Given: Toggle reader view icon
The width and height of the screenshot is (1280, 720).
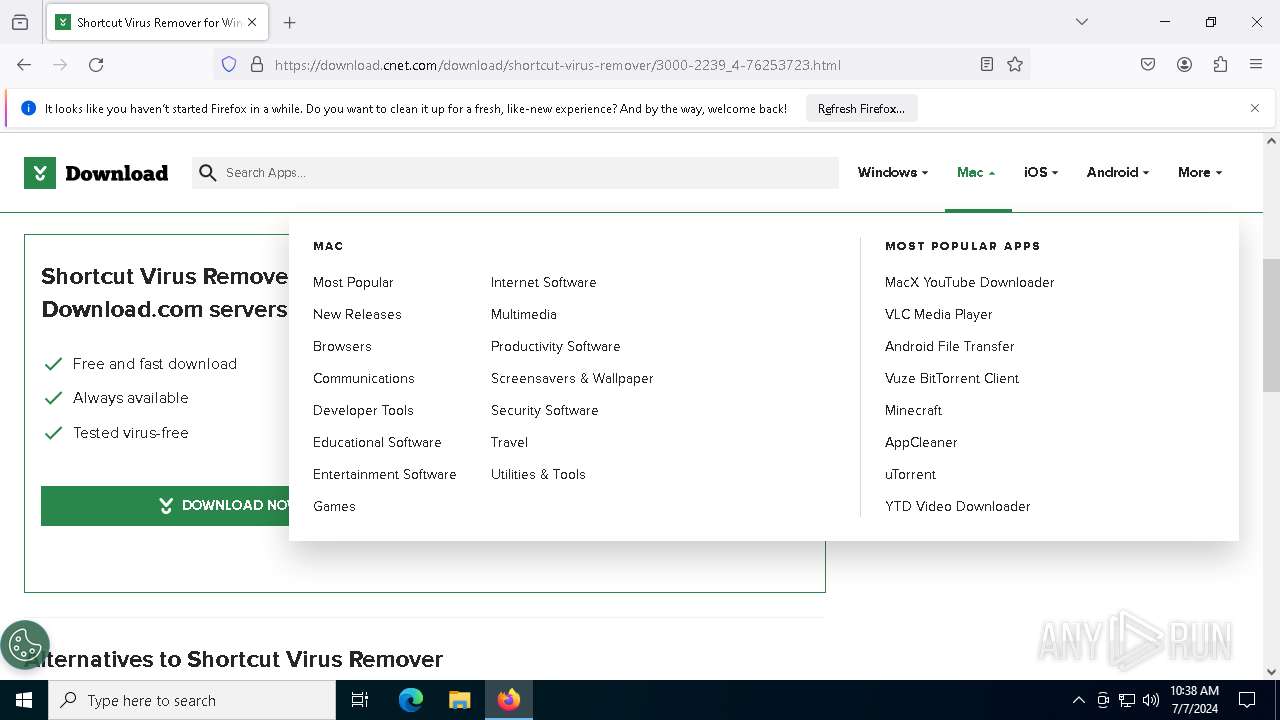Looking at the screenshot, I should pos(987,64).
